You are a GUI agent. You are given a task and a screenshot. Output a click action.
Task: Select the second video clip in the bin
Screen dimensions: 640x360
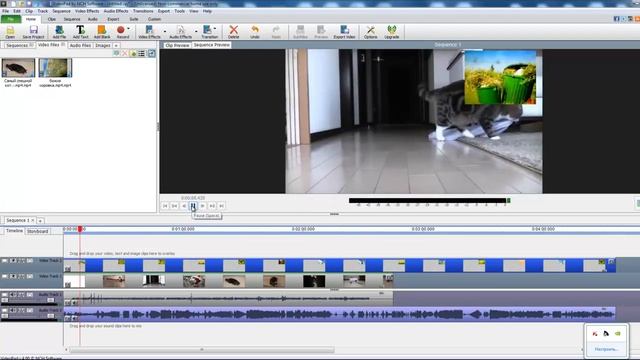click(x=55, y=68)
